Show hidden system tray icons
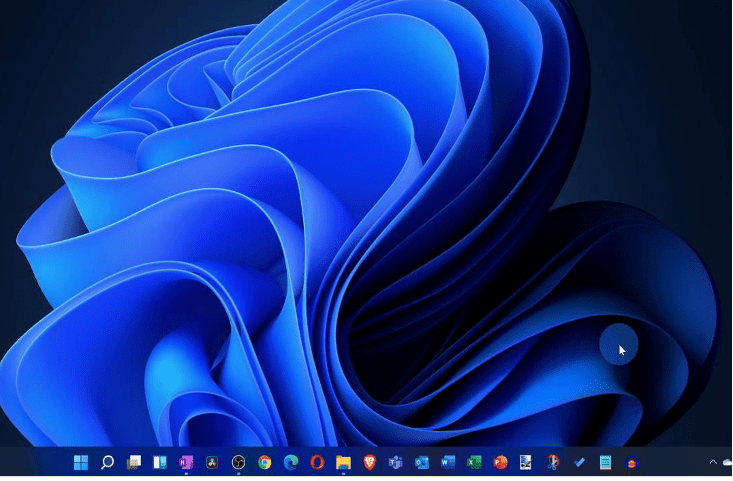This screenshot has height=481, width=733. pyautogui.click(x=713, y=462)
